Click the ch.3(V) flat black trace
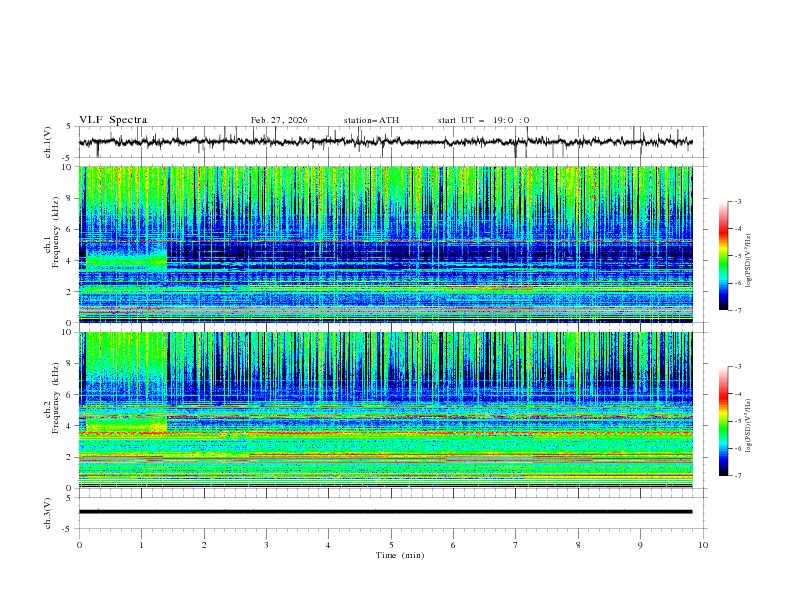Viewport: 792px width, 612px height. pos(385,512)
